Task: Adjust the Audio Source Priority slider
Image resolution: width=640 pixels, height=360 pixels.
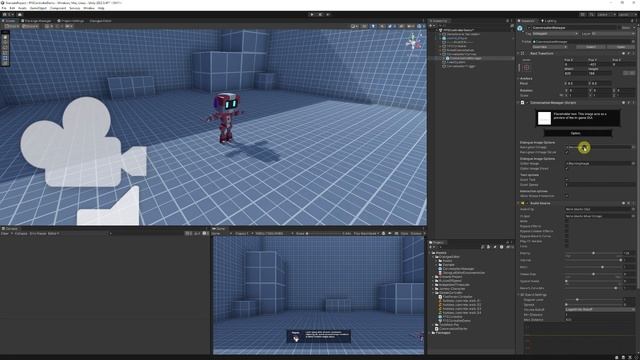Action: coord(593,253)
